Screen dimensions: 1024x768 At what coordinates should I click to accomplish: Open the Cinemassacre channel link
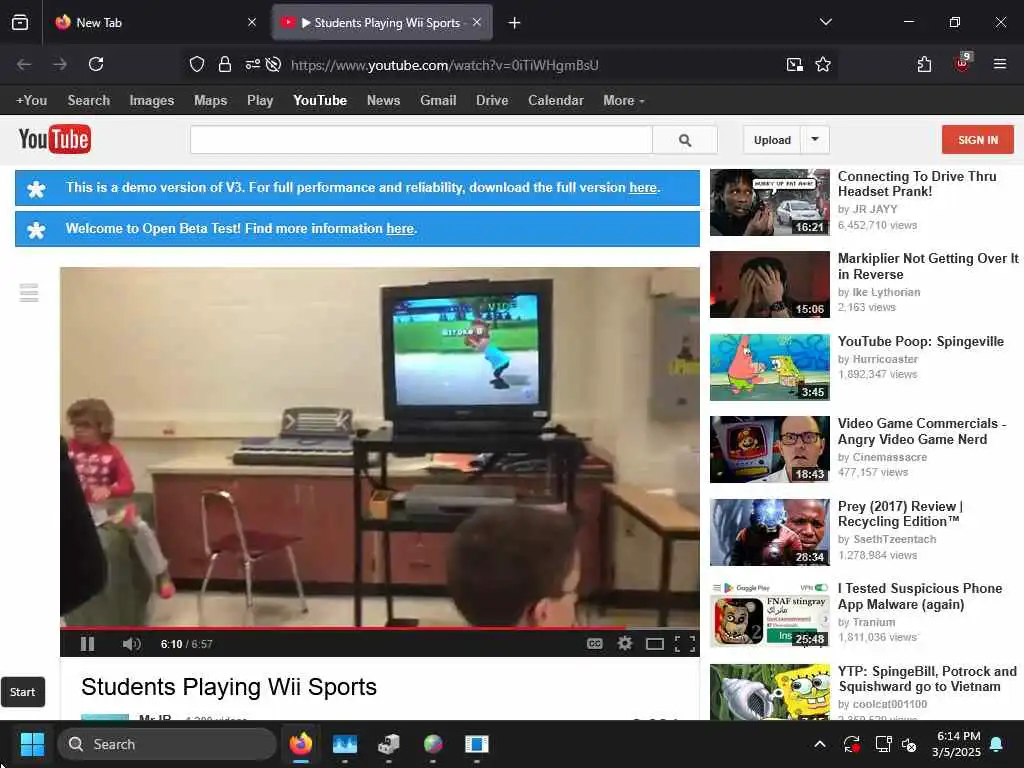coord(889,457)
